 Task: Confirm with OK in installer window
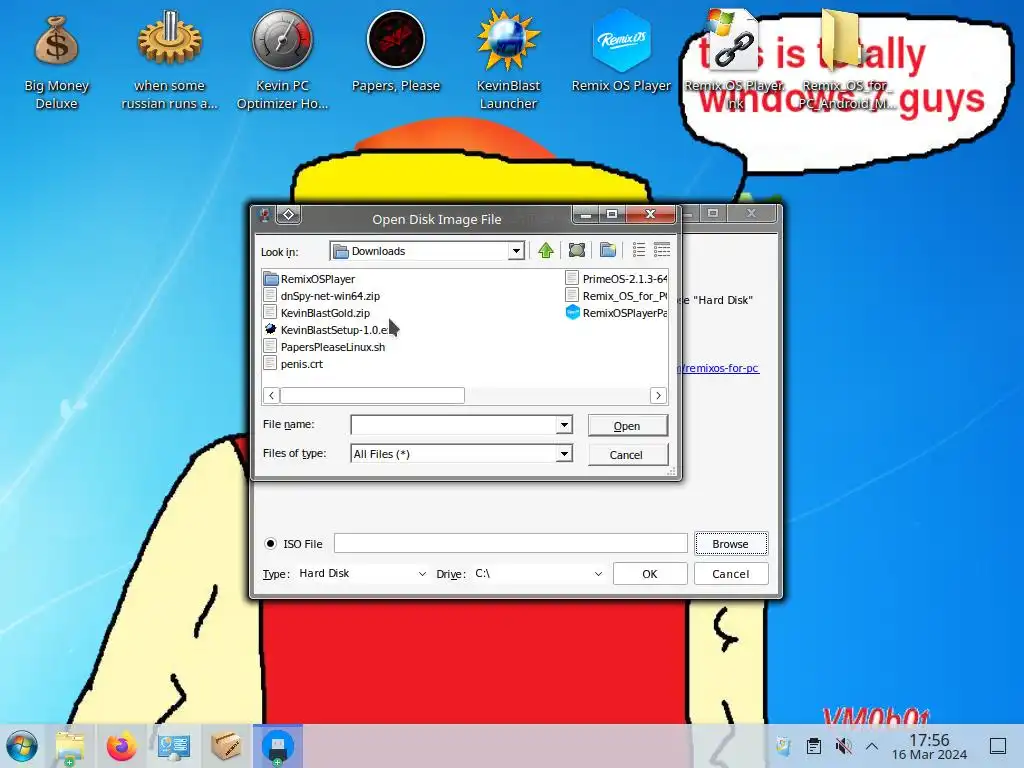tap(650, 573)
